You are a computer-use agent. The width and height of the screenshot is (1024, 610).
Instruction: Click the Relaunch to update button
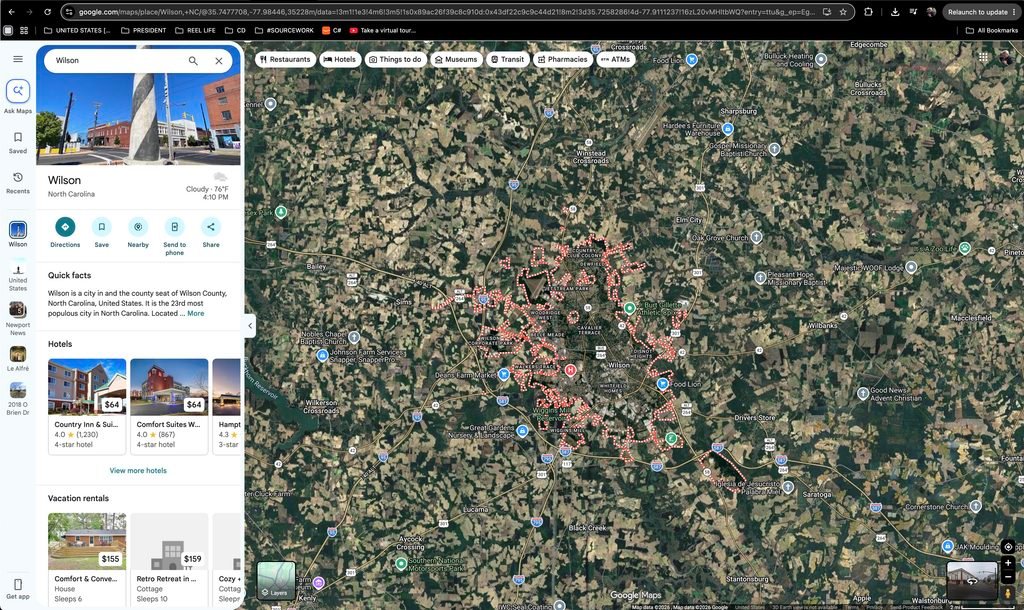tap(982, 12)
